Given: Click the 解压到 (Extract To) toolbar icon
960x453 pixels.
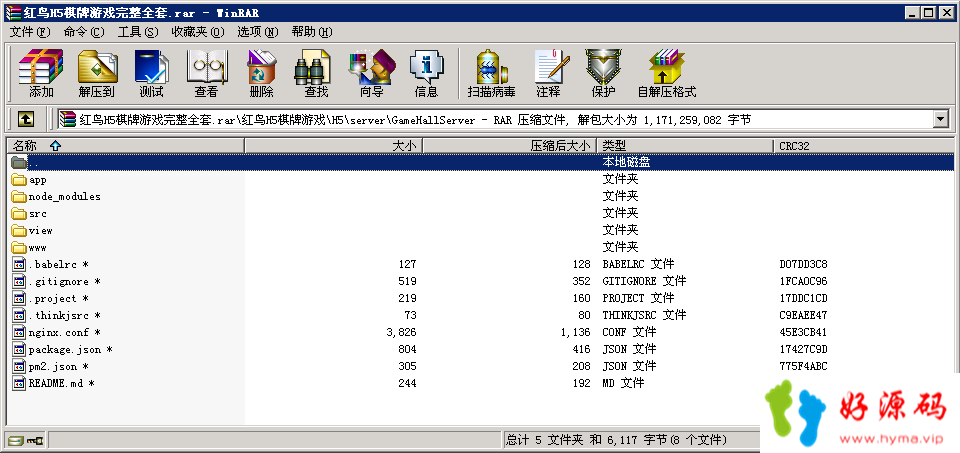Looking at the screenshot, I should pyautogui.click(x=97, y=67).
